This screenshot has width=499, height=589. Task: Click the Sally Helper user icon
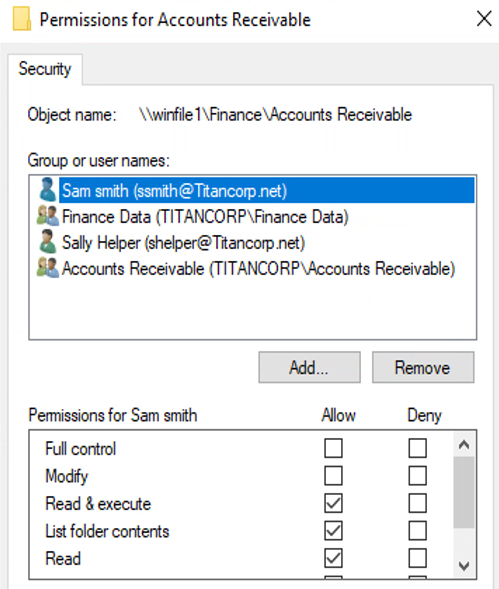point(48,241)
